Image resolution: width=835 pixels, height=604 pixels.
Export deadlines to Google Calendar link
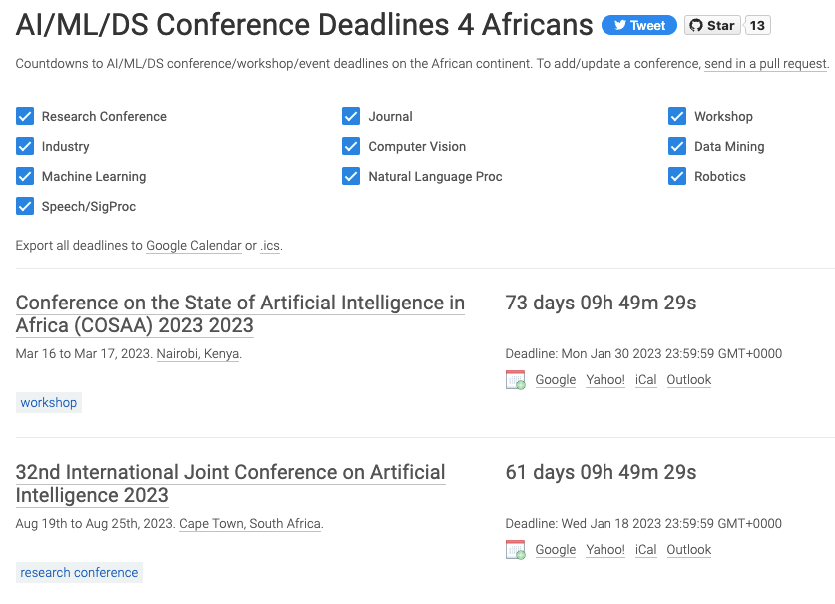tap(193, 246)
